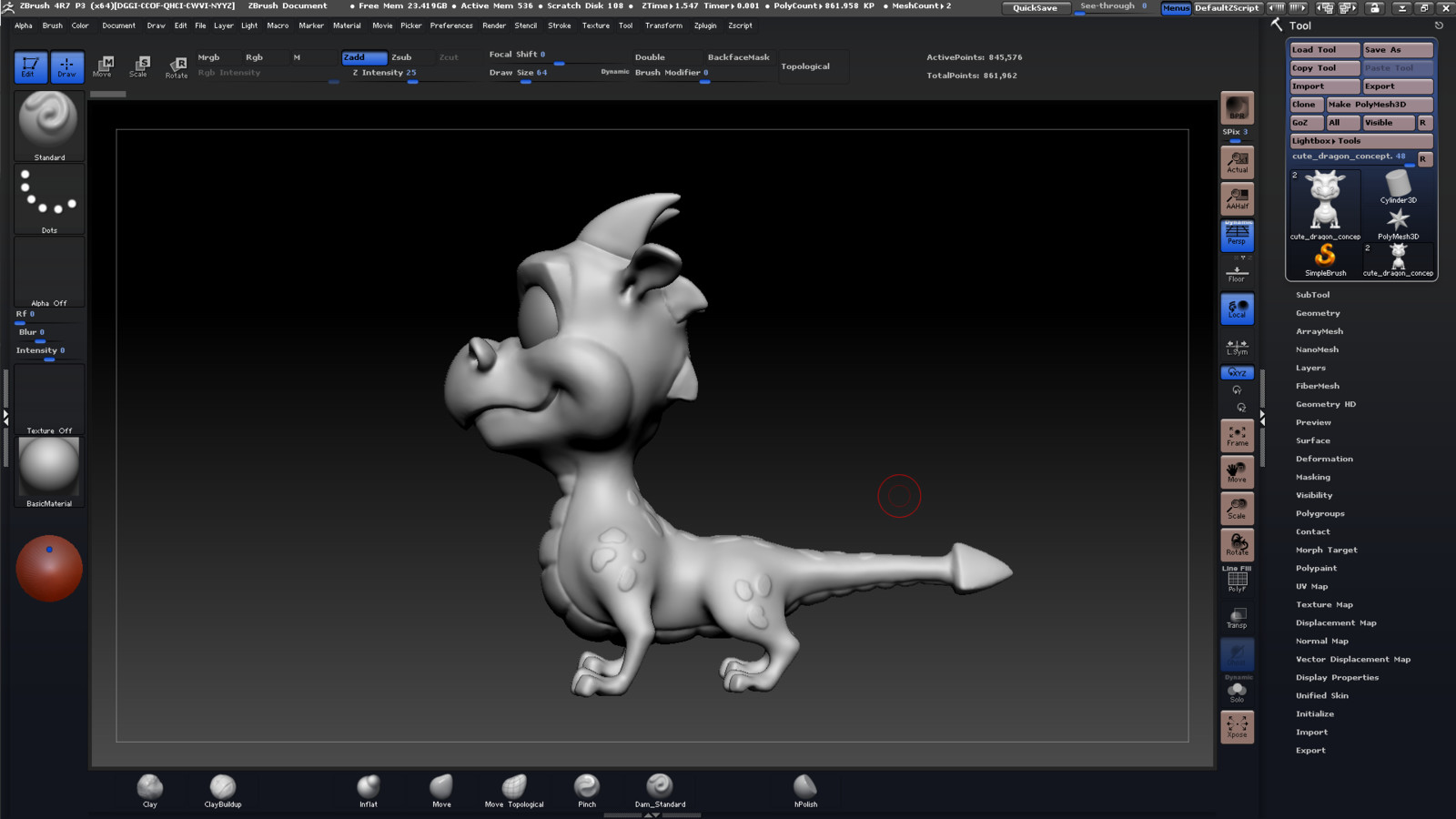The width and height of the screenshot is (1456, 819).
Task: Choose the Scale mode icon in top shelf
Action: pyautogui.click(x=139, y=66)
